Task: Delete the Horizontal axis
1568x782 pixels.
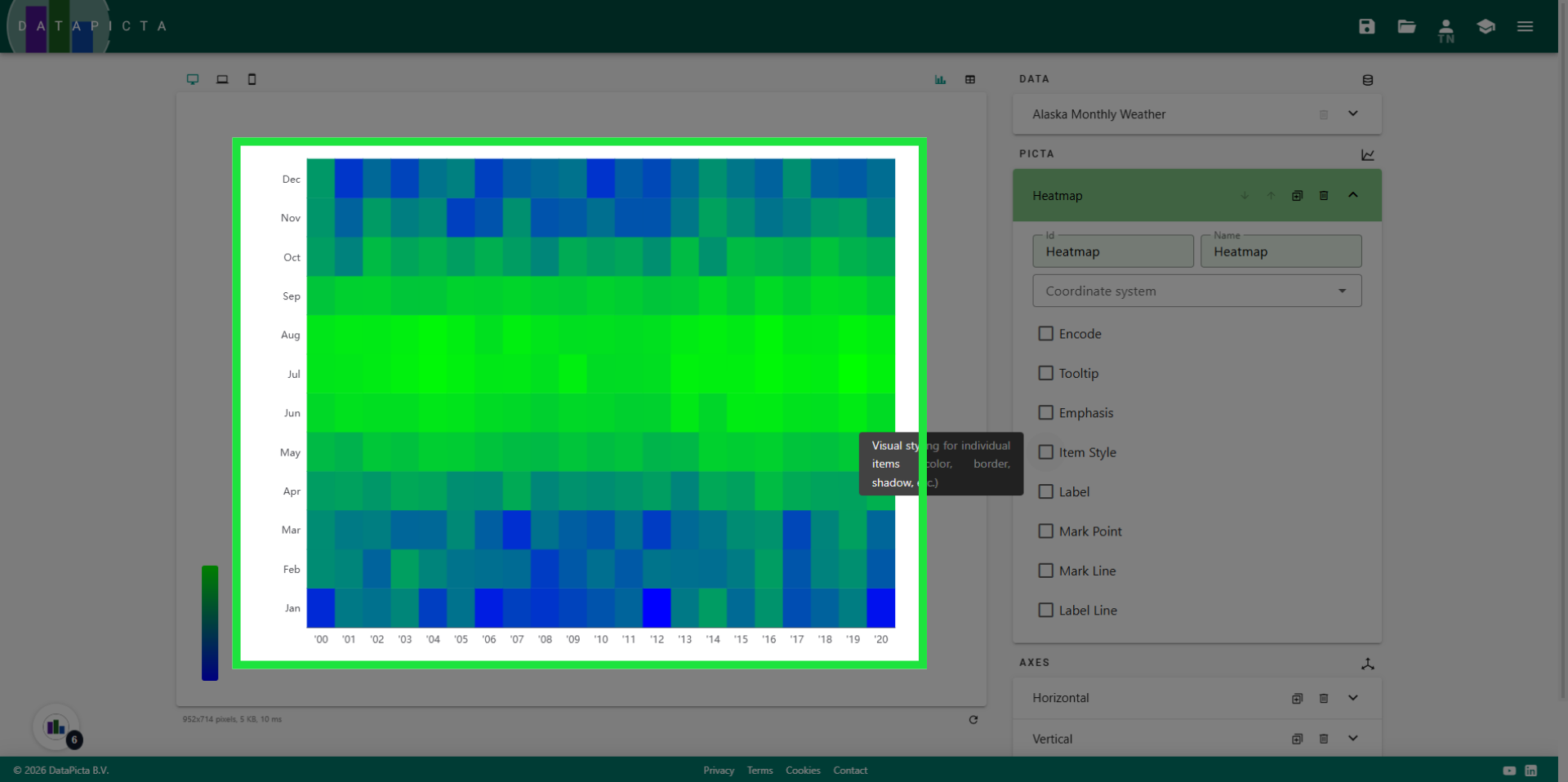Action: (x=1324, y=698)
